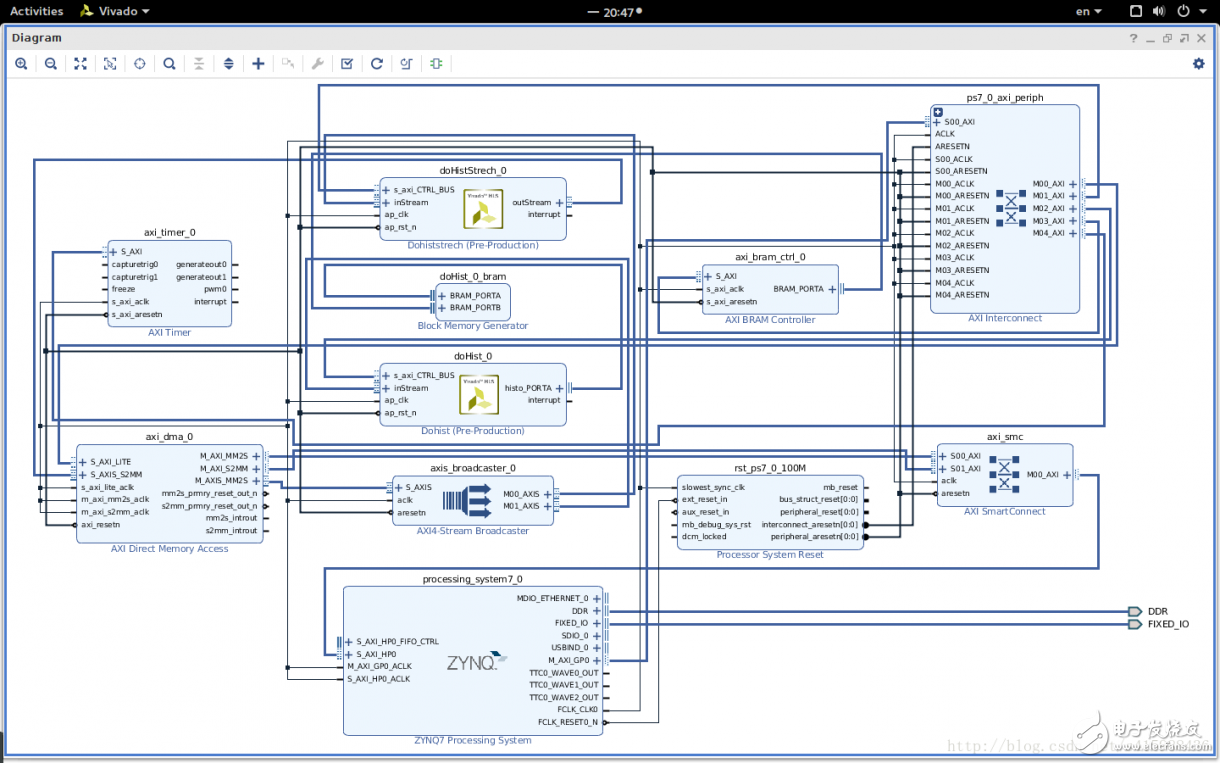This screenshot has height=763, width=1220.
Task: Add IP with the plus toolbar icon
Action: [x=258, y=63]
